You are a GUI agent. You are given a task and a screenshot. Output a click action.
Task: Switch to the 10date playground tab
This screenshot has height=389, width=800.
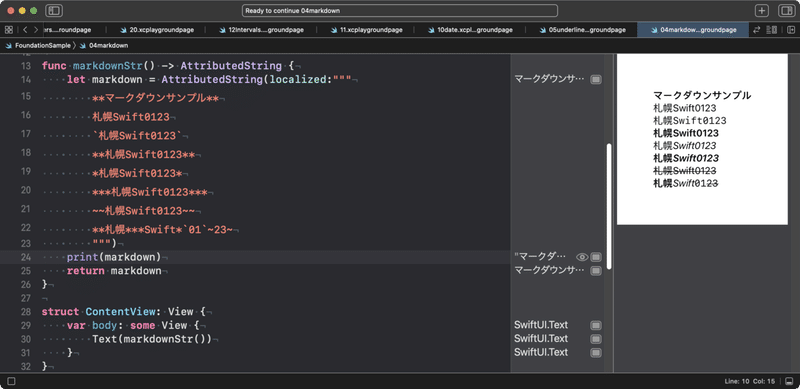click(x=470, y=30)
